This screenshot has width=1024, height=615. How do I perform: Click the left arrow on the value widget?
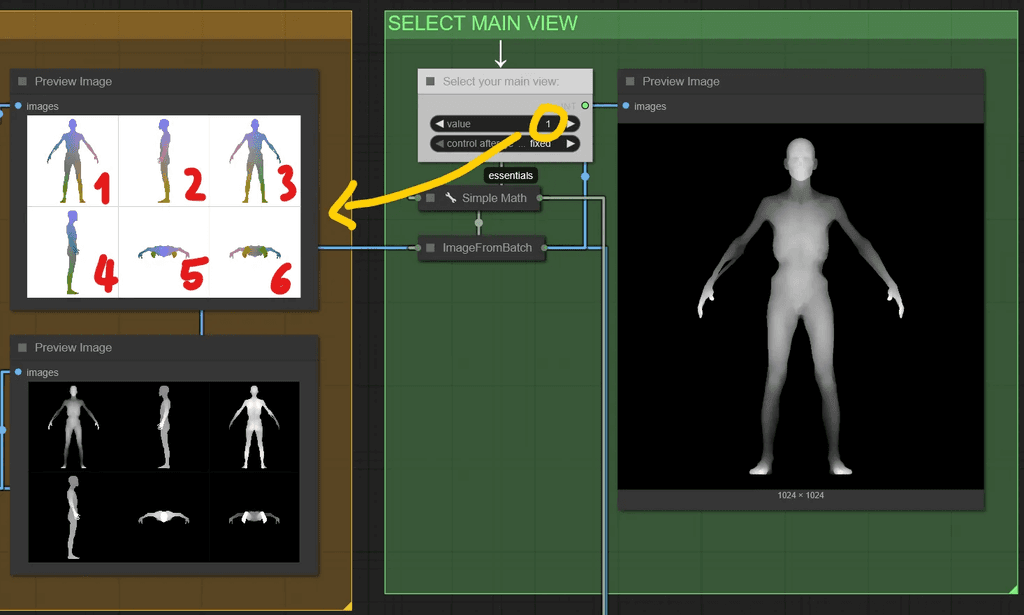click(439, 125)
